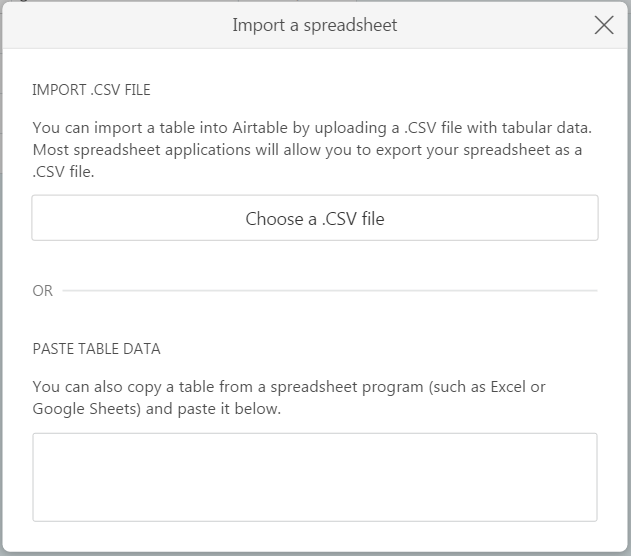Click the Choose a .CSV file button
The height and width of the screenshot is (556, 631).
pyautogui.click(x=315, y=218)
